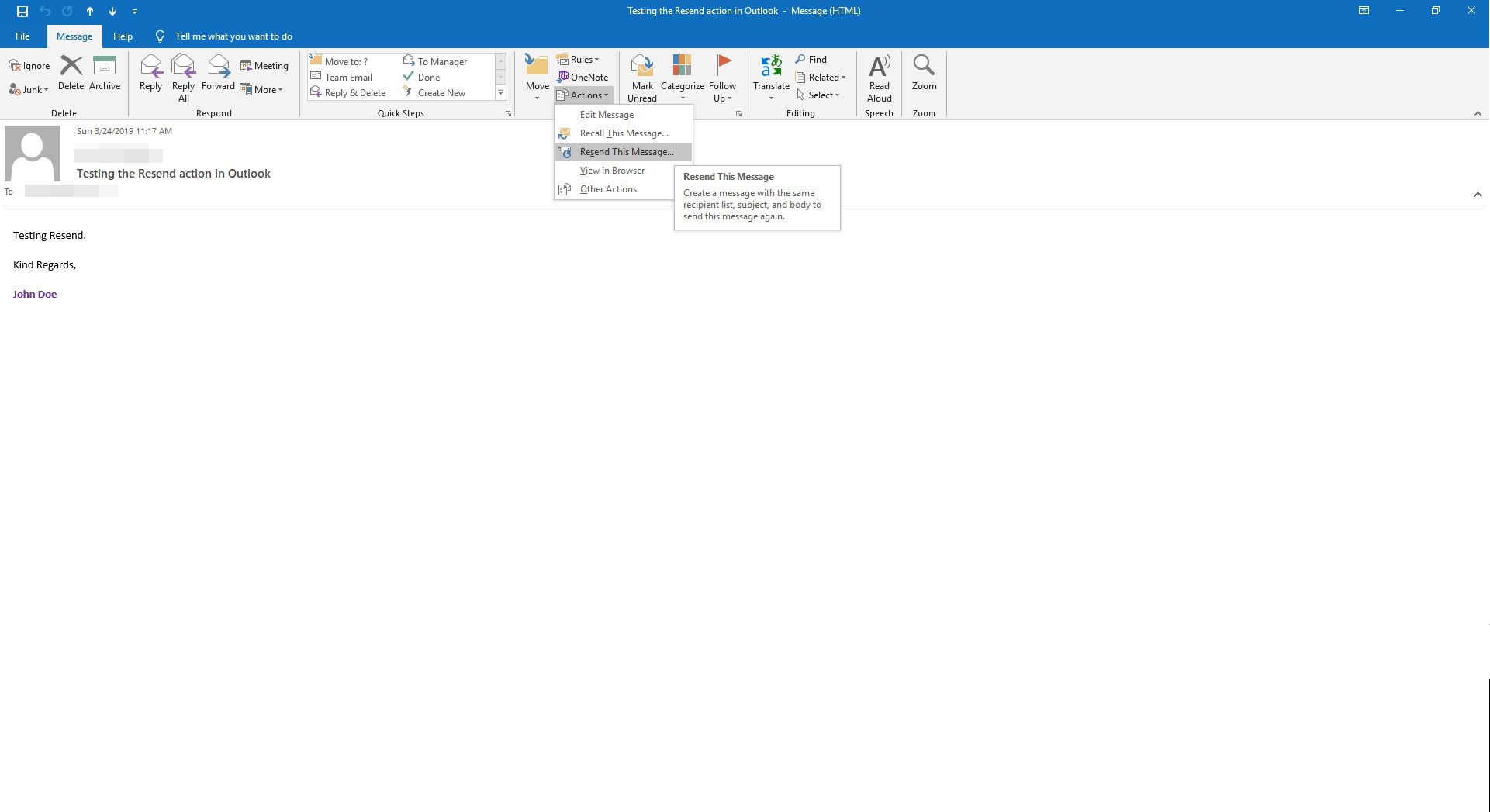This screenshot has width=1490, height=812.
Task: Open the Junk dropdown
Action: click(x=29, y=90)
